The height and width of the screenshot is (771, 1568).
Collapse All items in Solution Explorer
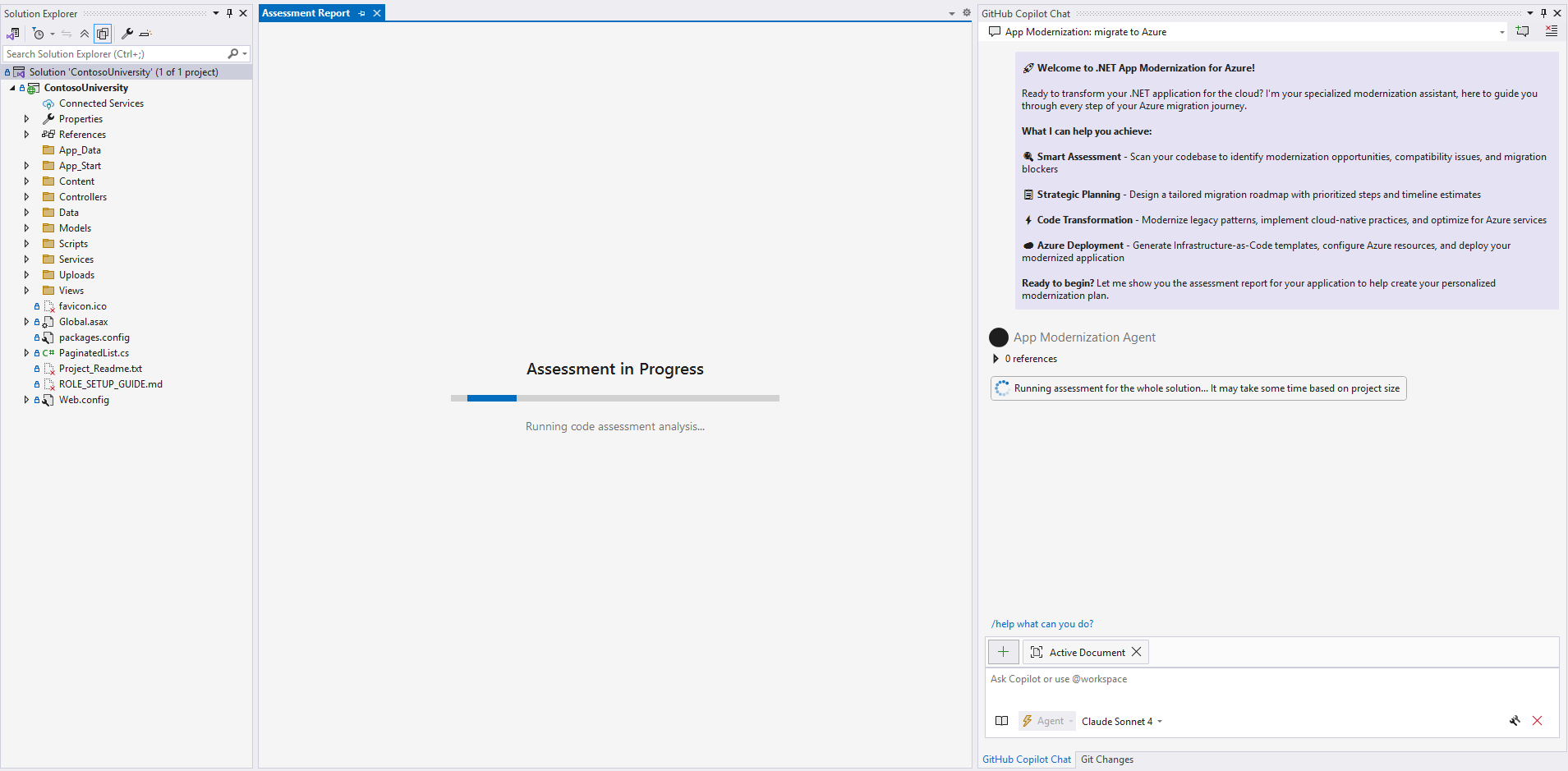pos(85,34)
